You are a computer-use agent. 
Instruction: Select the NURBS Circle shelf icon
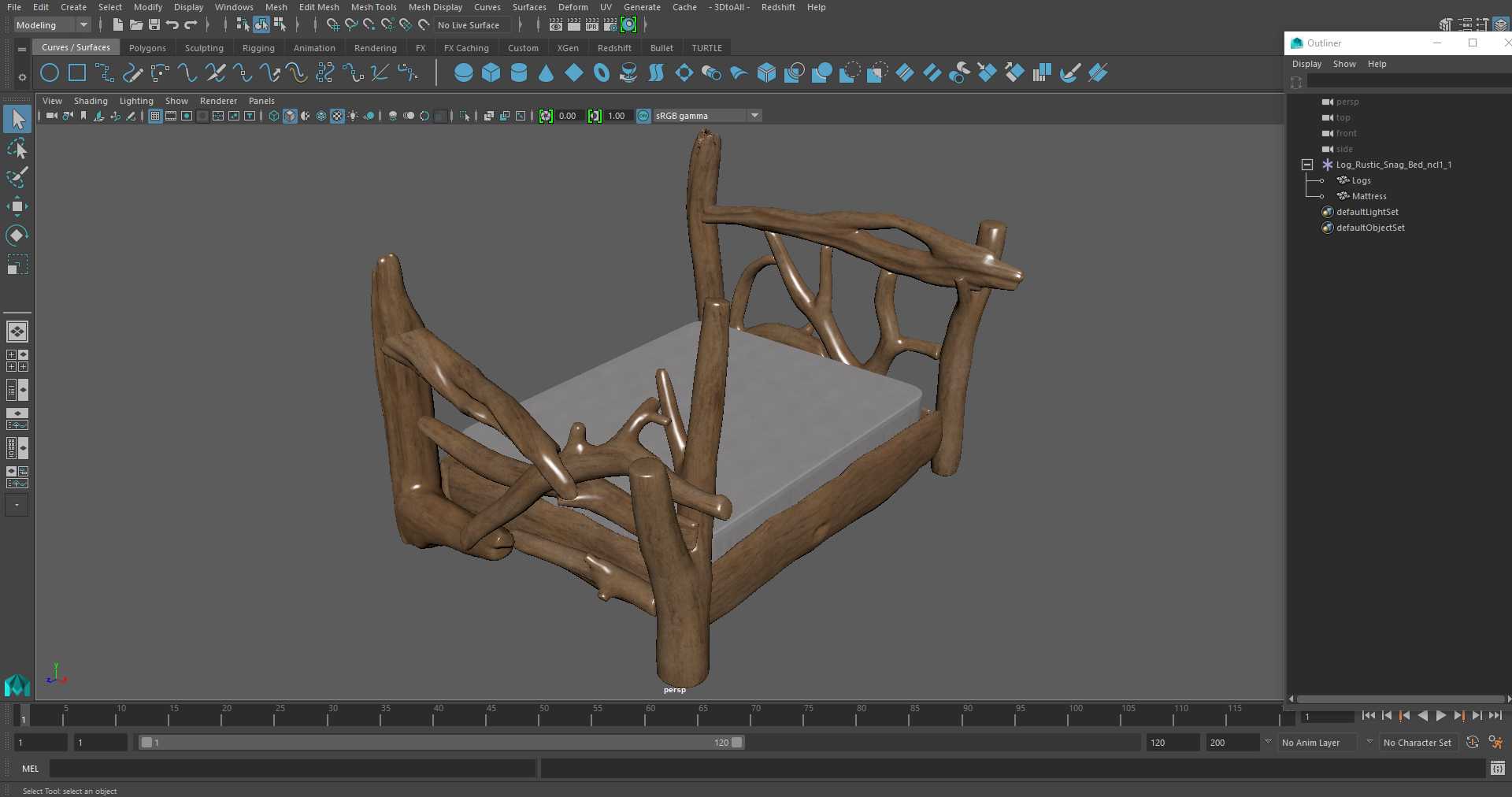pyautogui.click(x=50, y=73)
